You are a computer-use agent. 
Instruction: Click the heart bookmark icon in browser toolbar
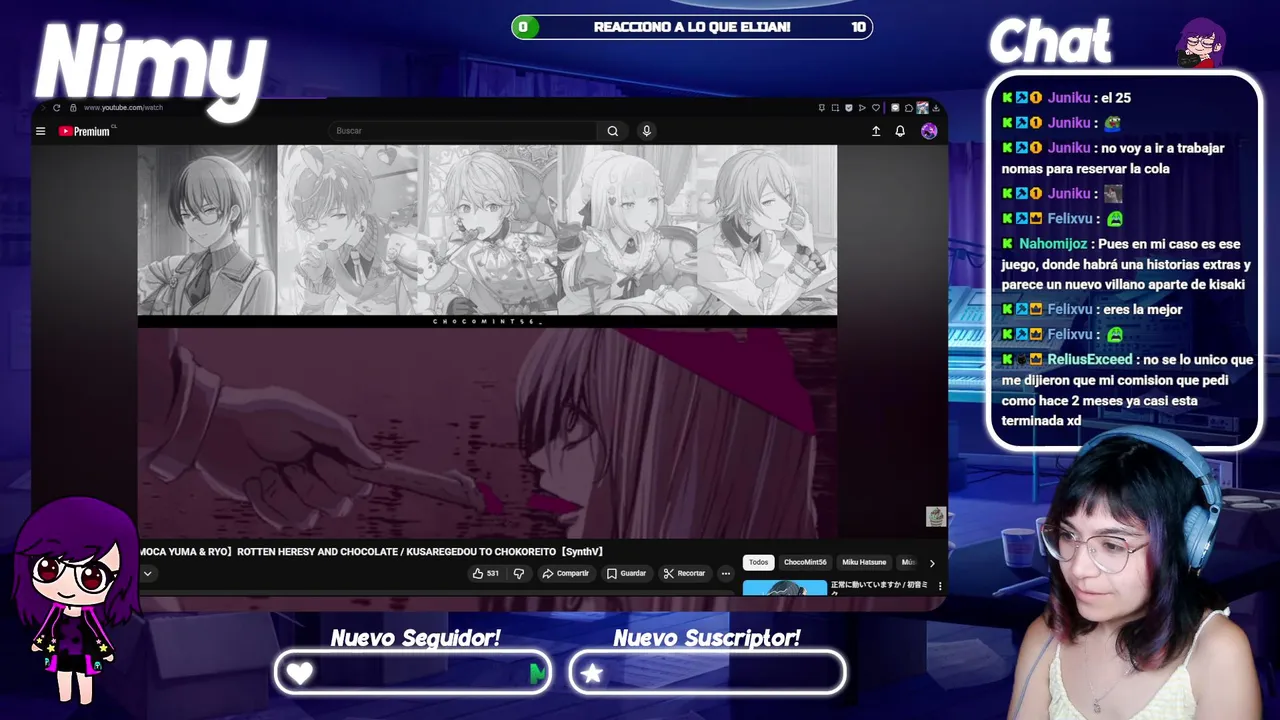[876, 108]
